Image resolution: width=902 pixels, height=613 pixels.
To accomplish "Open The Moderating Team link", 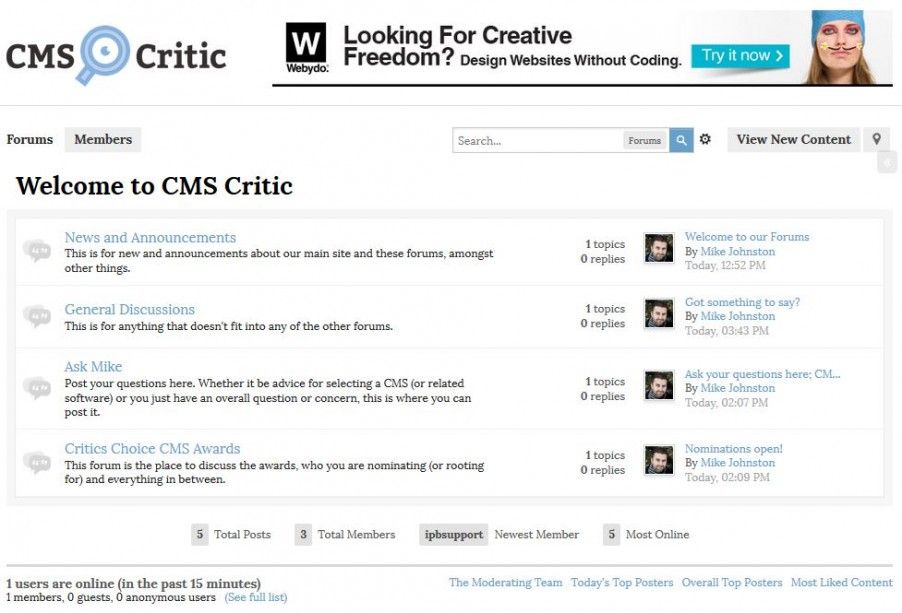I will click(506, 582).
